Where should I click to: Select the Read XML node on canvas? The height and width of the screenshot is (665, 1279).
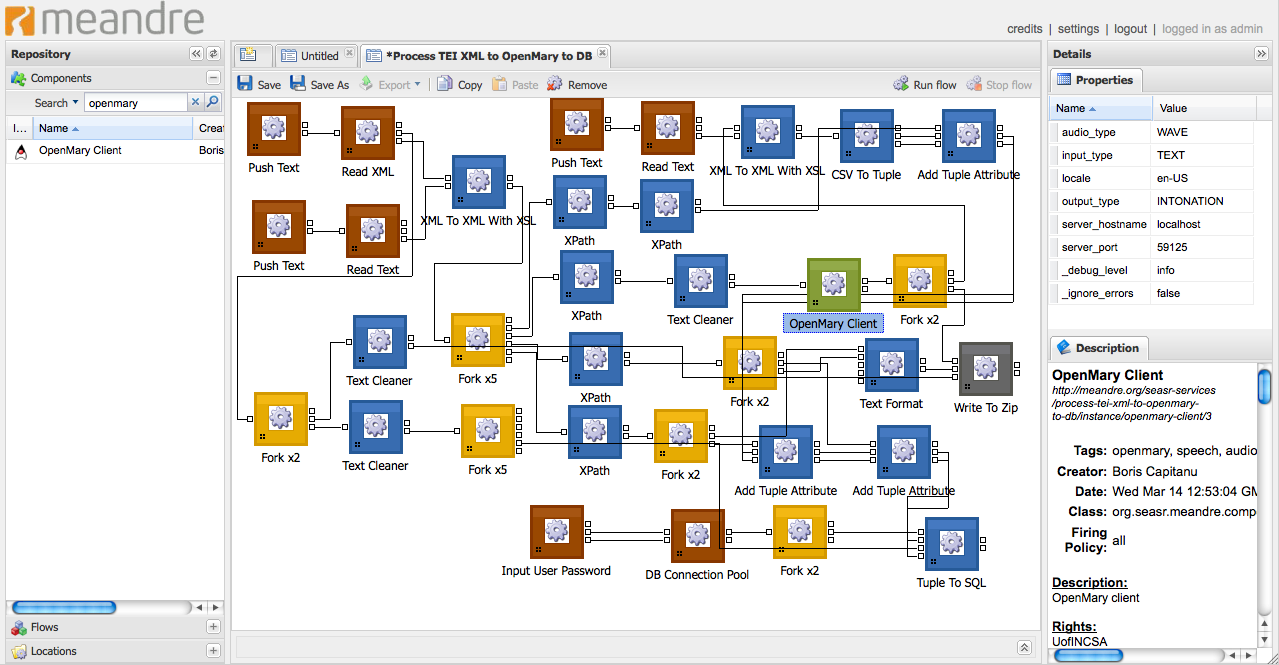pyautogui.click(x=368, y=133)
